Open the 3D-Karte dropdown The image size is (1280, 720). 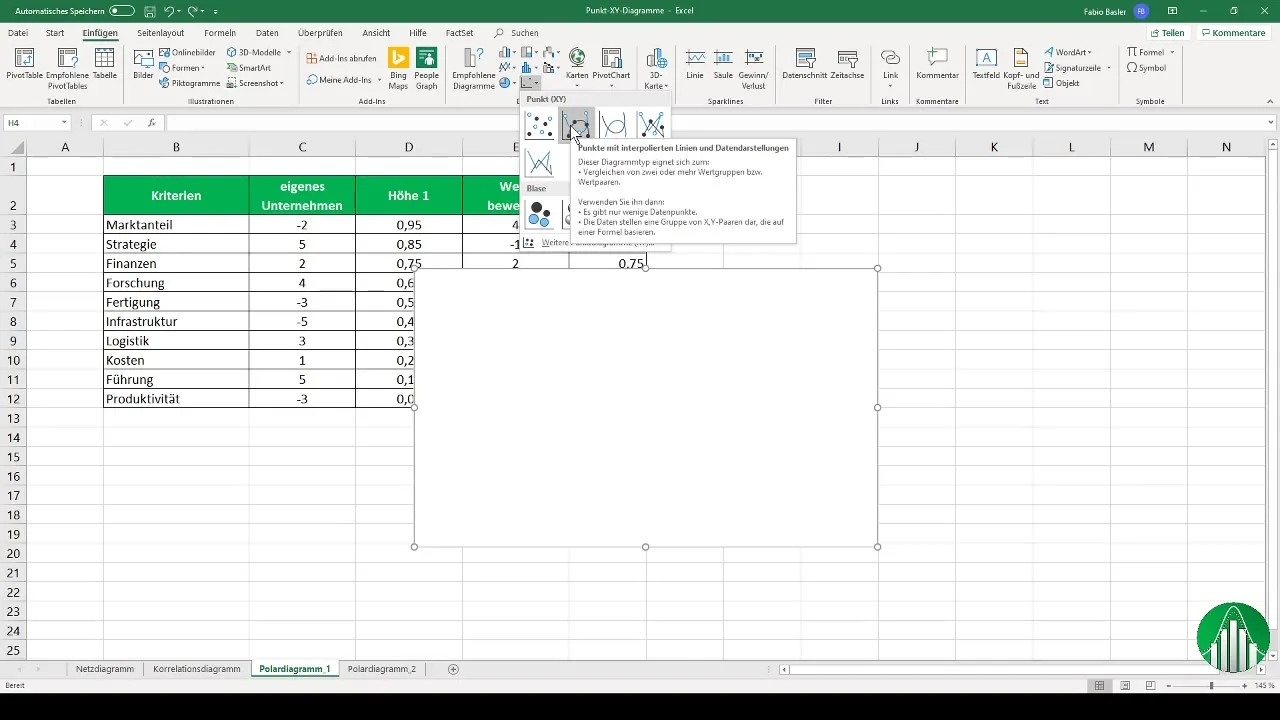(656, 68)
